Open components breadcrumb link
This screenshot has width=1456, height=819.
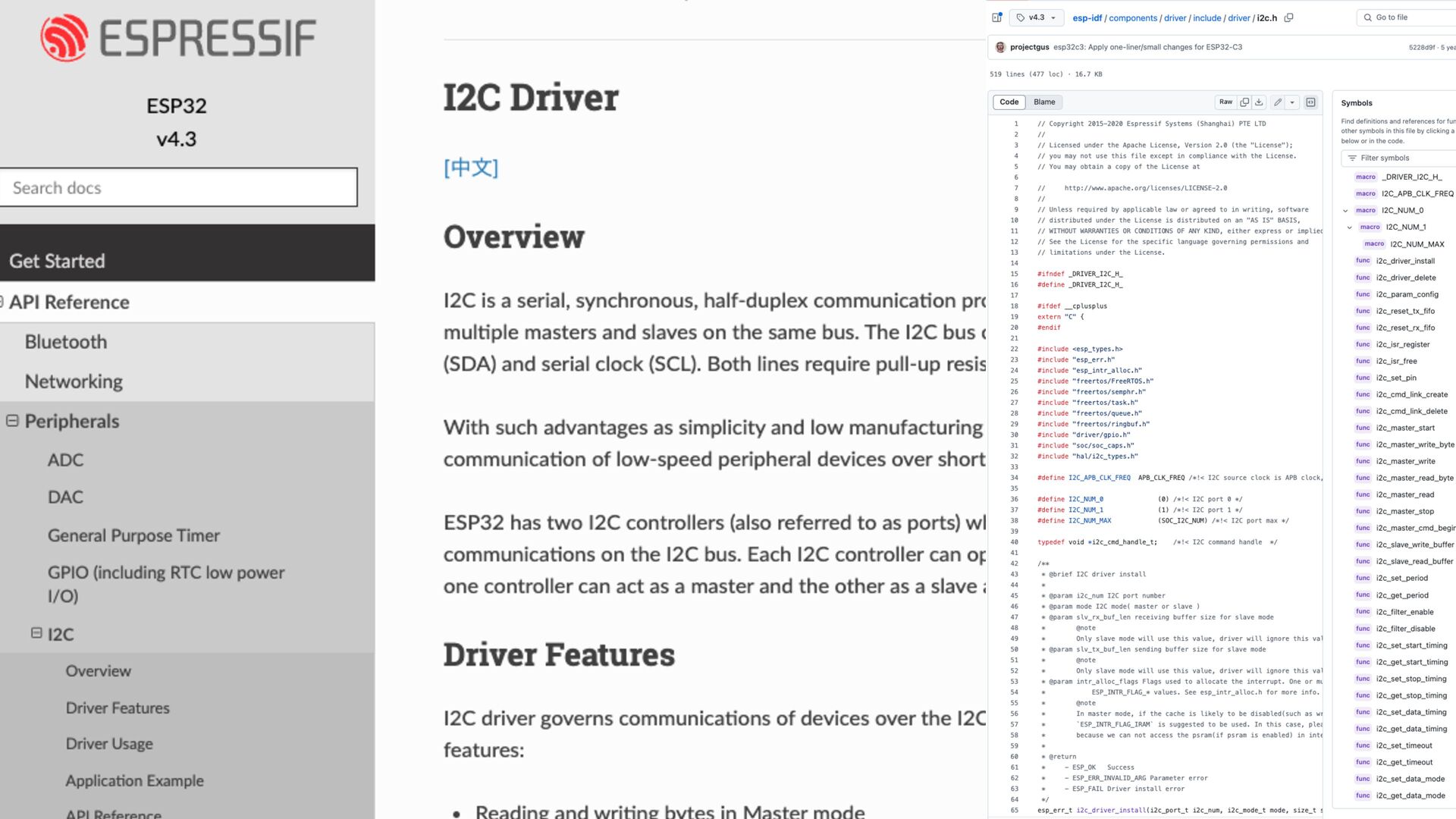[1133, 17]
